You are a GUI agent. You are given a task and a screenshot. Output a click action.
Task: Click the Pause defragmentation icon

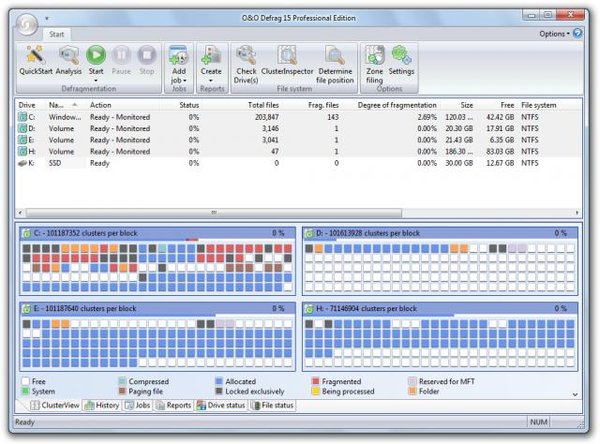(121, 56)
